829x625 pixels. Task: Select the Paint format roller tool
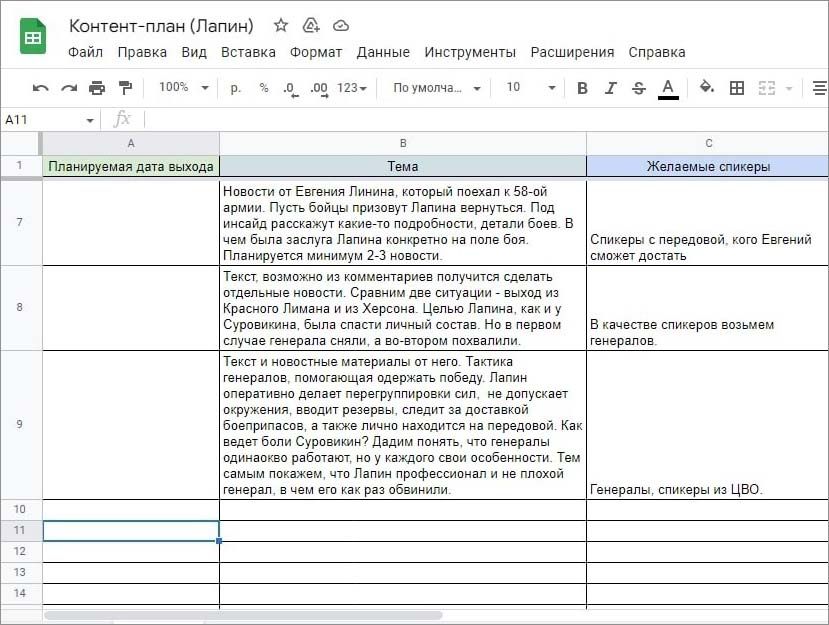click(x=125, y=88)
